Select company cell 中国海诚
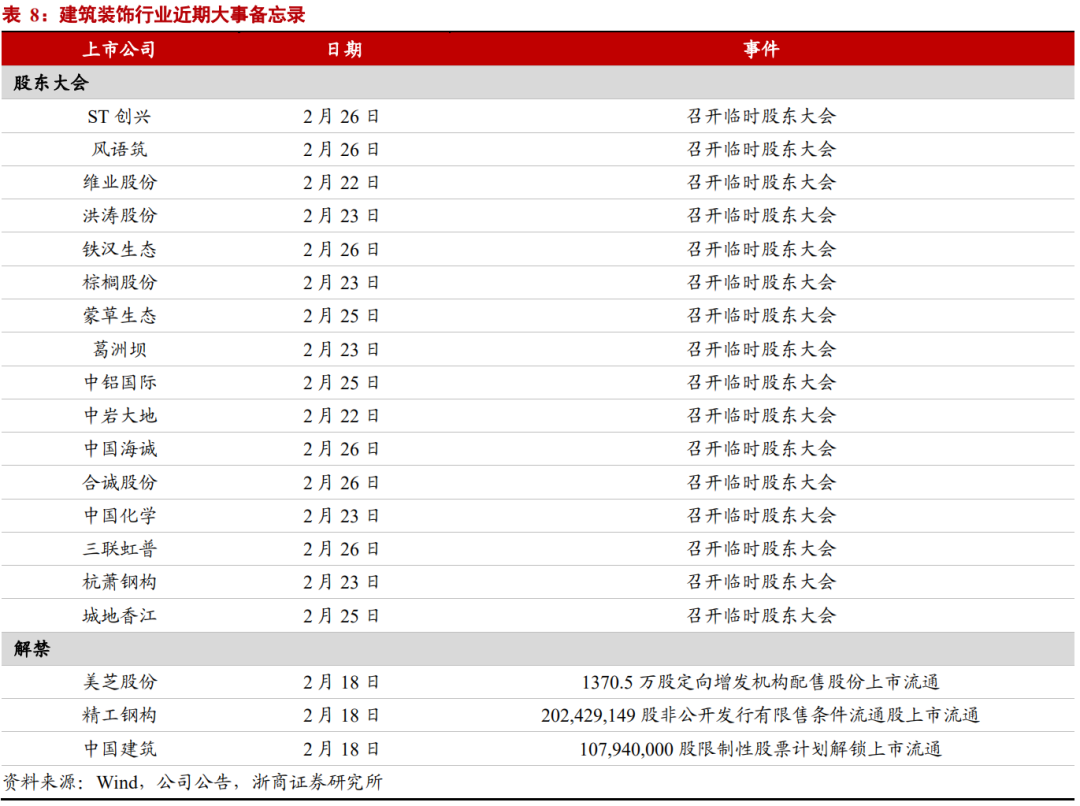 (x=119, y=449)
